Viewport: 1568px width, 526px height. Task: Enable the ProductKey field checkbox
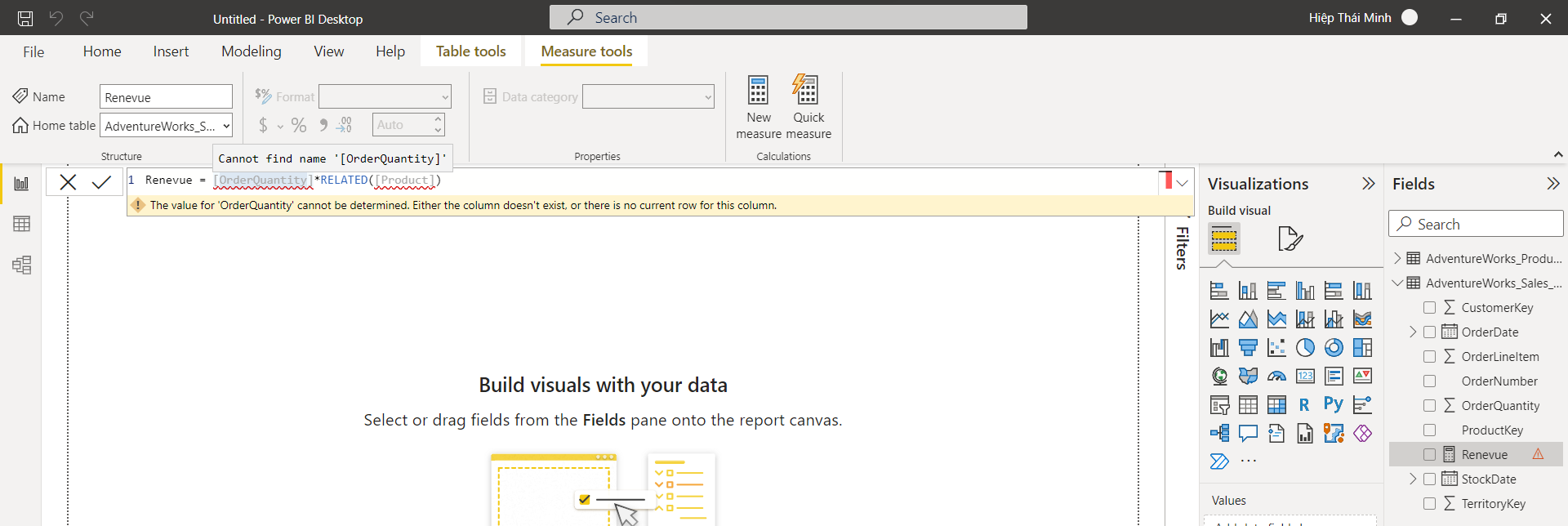coord(1429,430)
